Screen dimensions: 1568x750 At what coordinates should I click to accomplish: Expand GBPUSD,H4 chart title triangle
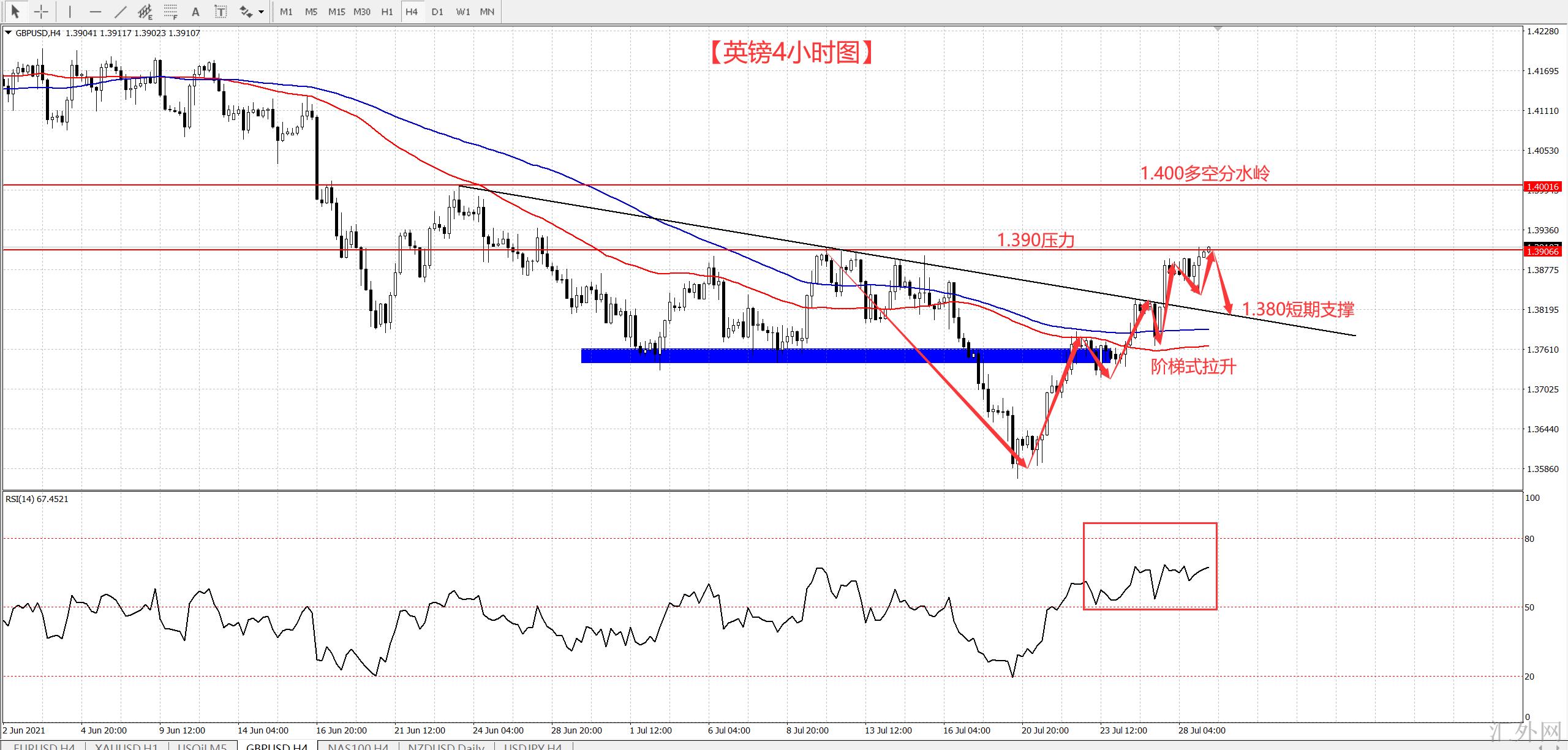(x=8, y=33)
